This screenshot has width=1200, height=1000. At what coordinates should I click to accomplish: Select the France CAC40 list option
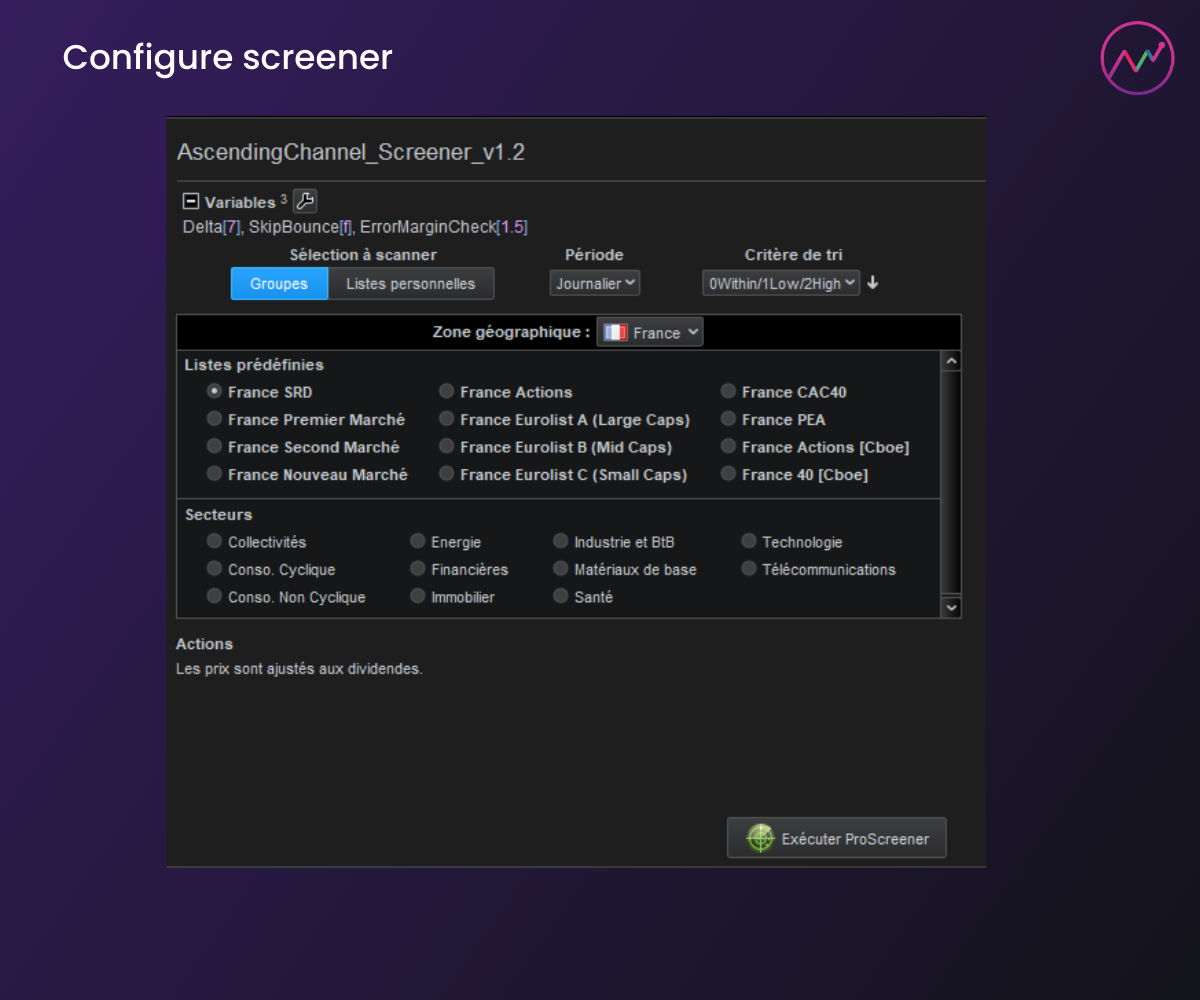click(x=728, y=391)
